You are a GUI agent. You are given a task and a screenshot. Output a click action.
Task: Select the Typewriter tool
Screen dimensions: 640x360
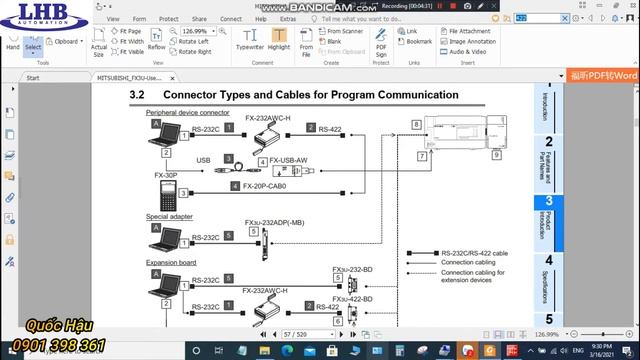[250, 40]
